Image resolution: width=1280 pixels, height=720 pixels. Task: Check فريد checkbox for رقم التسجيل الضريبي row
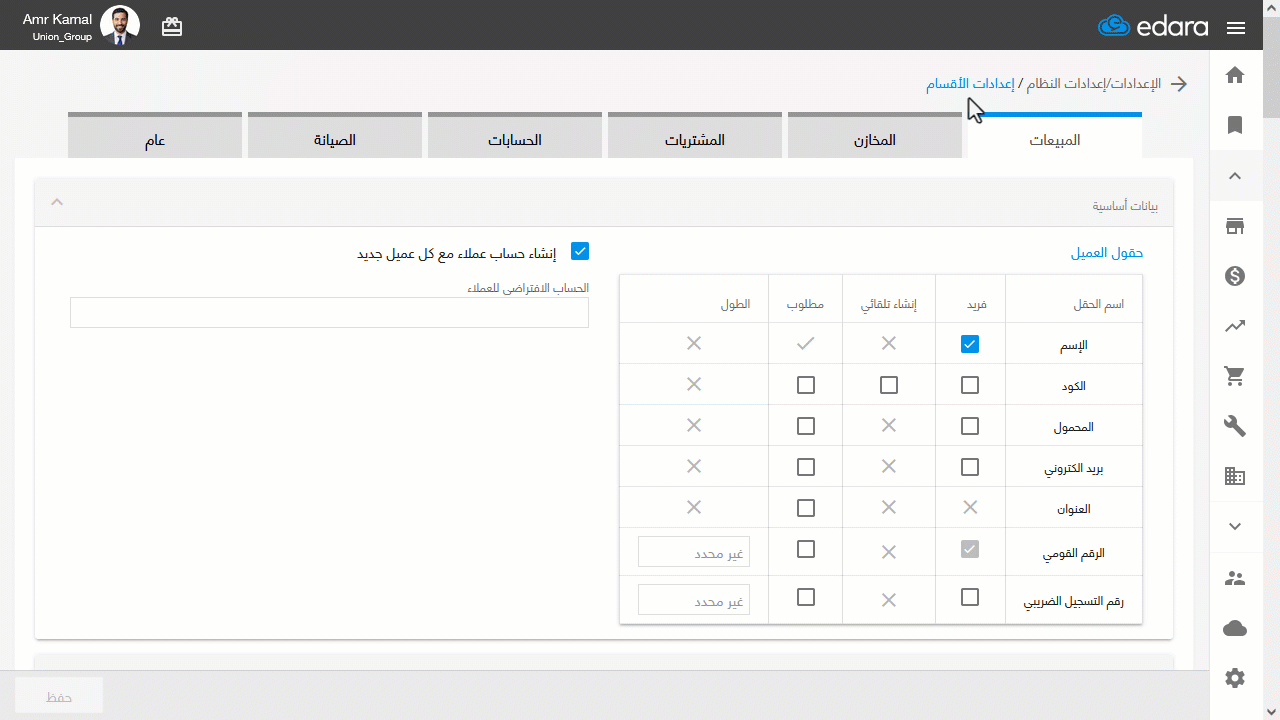[x=969, y=597]
